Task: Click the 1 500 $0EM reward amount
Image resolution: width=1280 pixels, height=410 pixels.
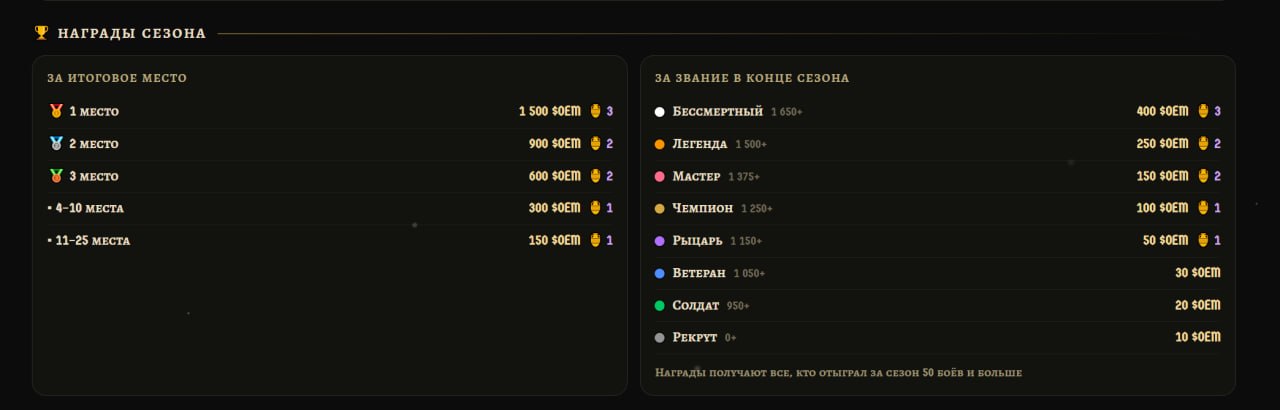Action: (550, 111)
